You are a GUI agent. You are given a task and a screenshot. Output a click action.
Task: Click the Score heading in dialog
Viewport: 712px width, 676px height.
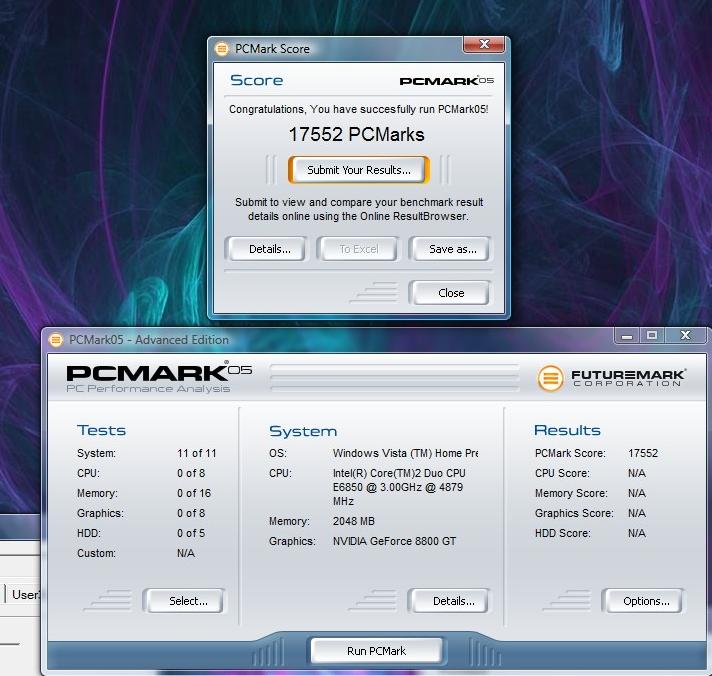(257, 80)
